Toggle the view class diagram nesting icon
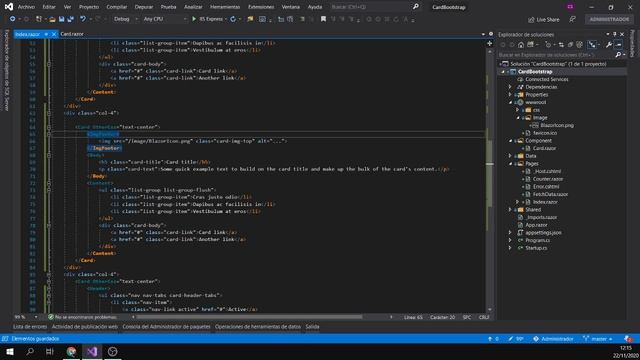 [x=592, y=44]
